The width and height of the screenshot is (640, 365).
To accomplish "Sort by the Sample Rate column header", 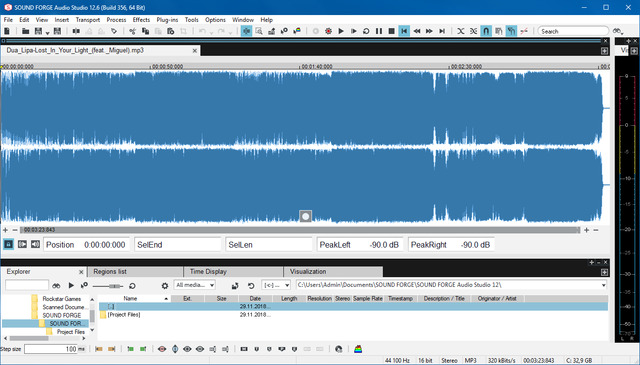I will pos(368,298).
